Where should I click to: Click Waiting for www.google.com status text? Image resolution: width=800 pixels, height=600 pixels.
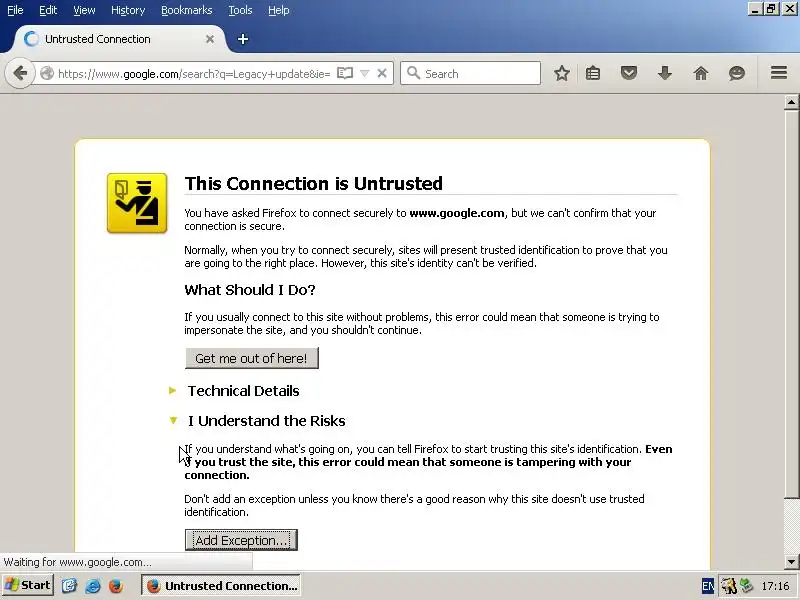pos(78,562)
